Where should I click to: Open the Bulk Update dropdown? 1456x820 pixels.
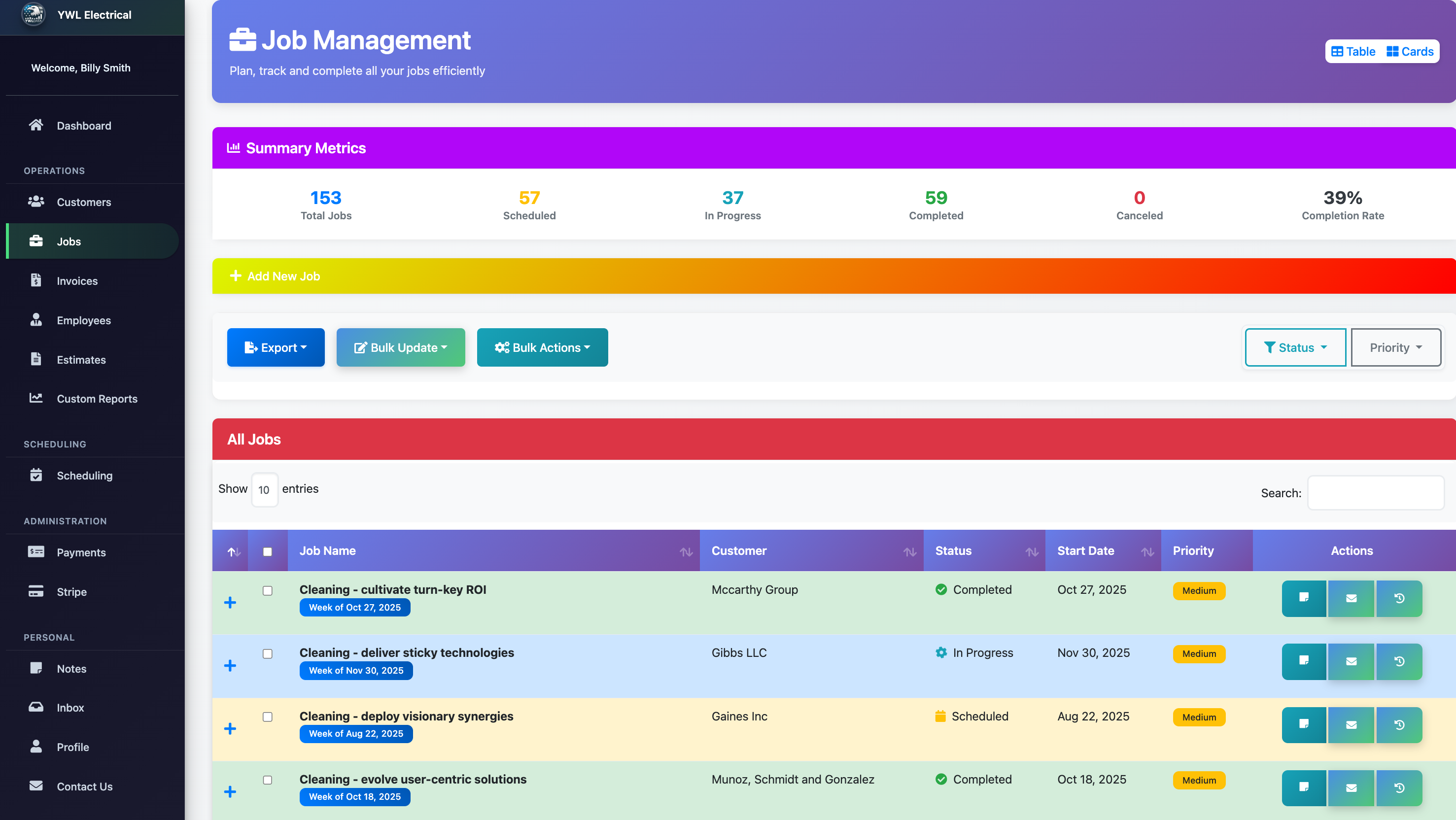coord(400,347)
